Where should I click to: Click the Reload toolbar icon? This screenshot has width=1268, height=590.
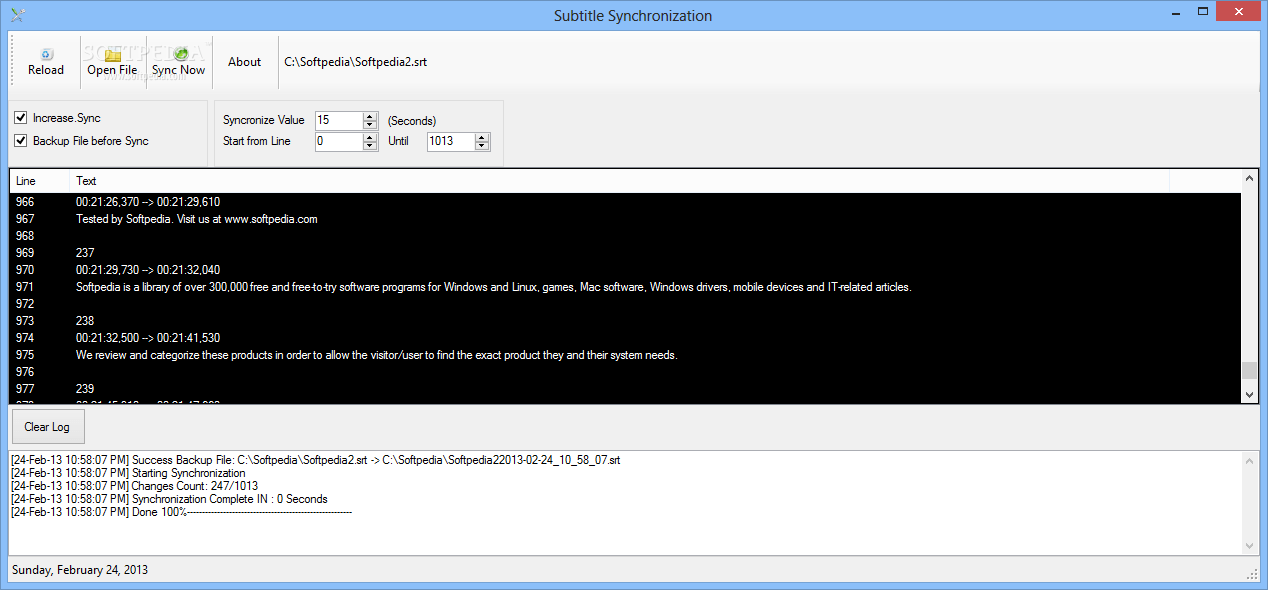[x=45, y=61]
